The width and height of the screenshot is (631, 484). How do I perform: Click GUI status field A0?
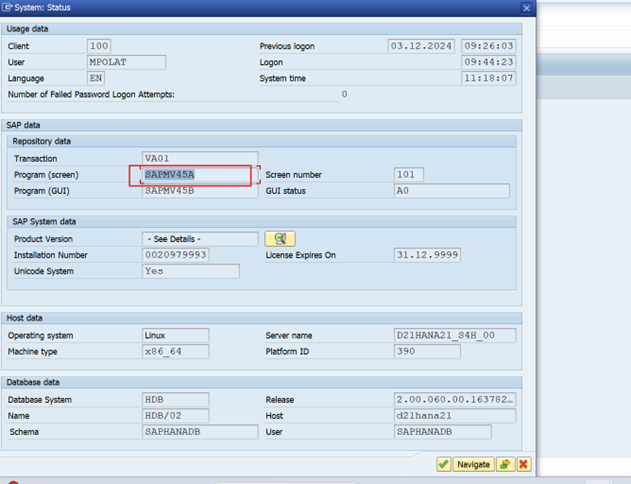tap(452, 191)
